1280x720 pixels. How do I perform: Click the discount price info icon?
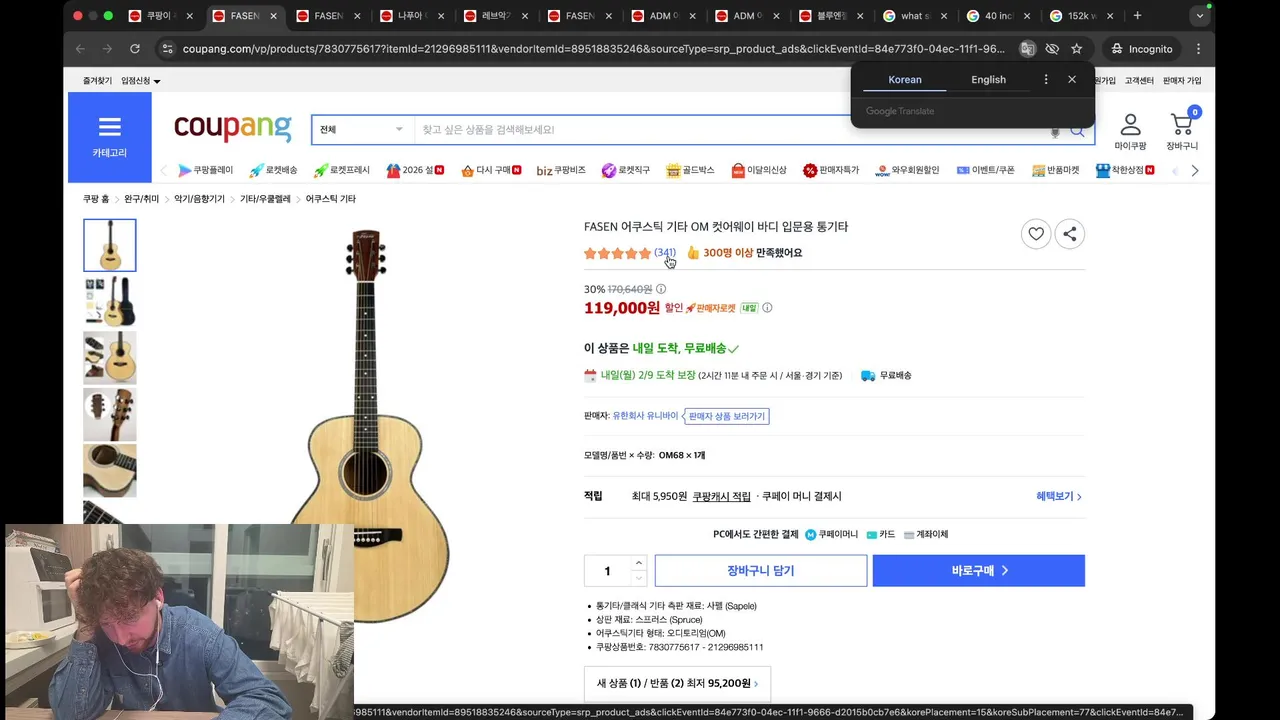click(661, 289)
